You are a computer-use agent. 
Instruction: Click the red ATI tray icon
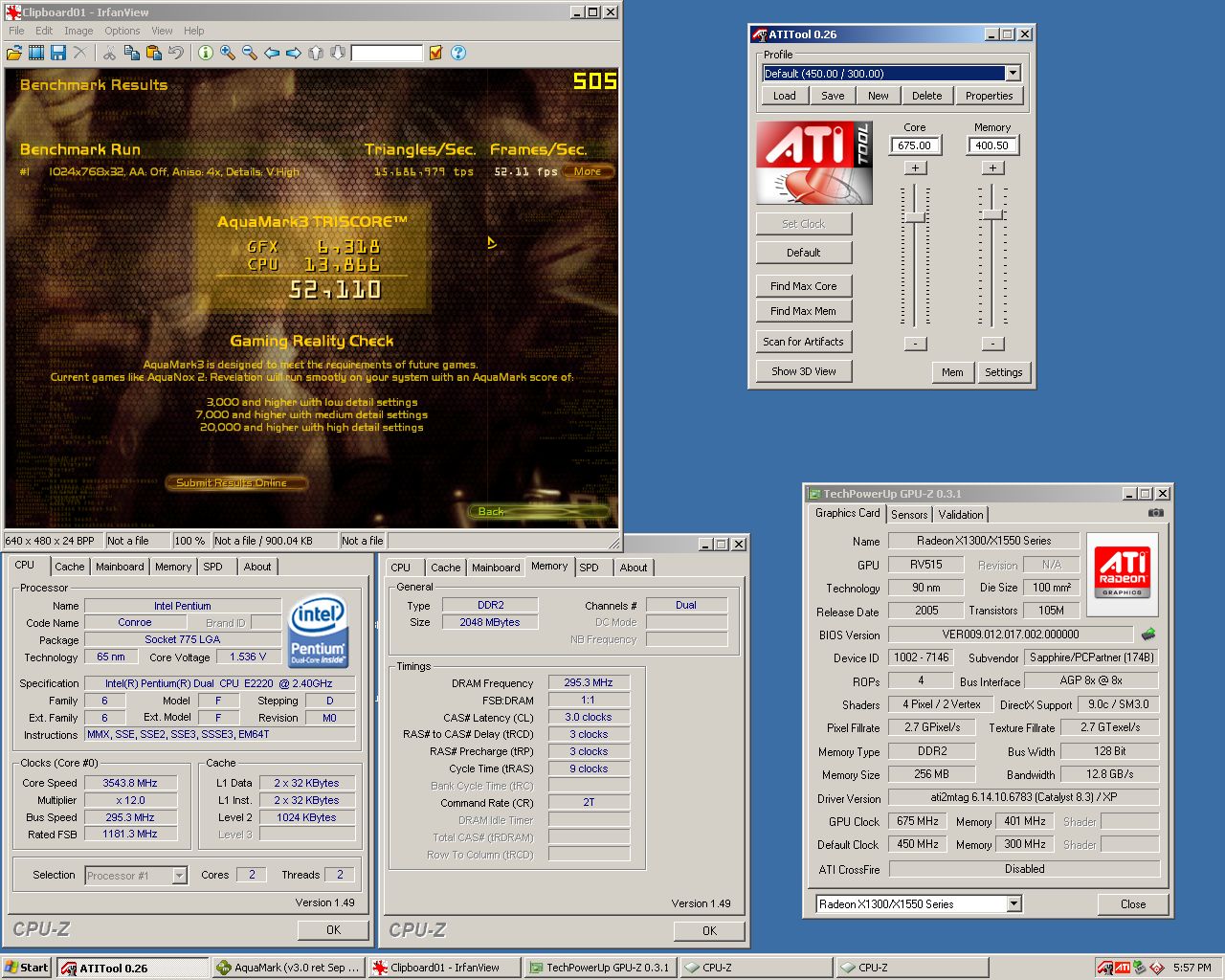(1123, 968)
